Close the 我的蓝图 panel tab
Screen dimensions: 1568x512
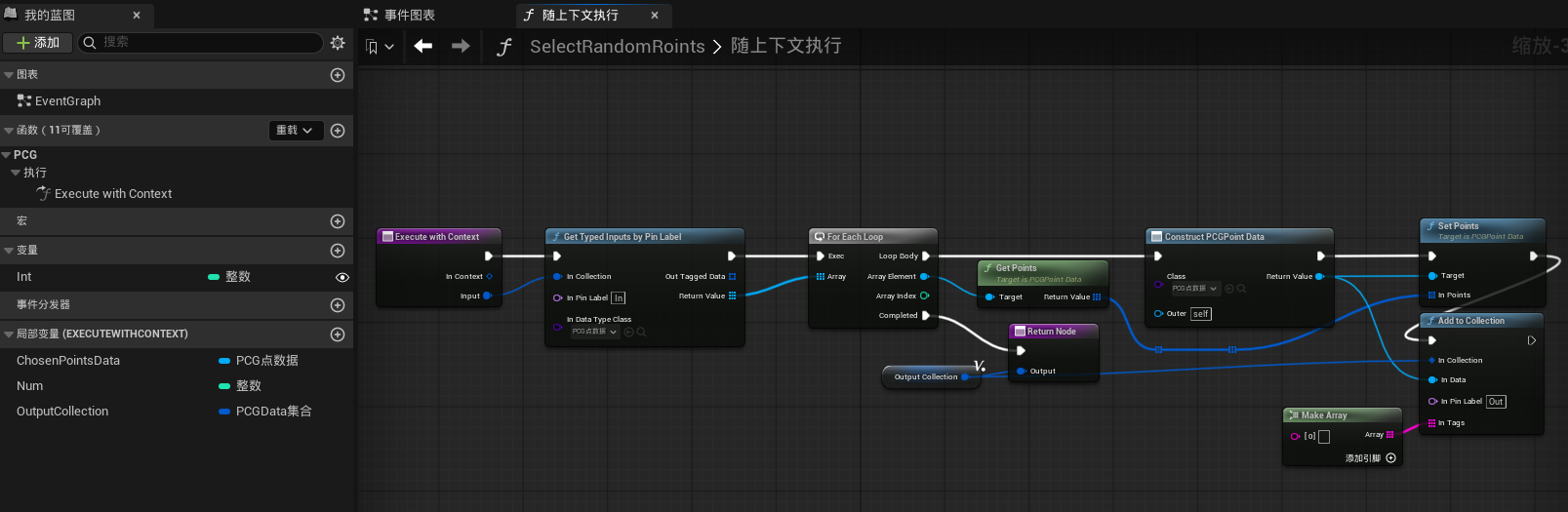point(137,16)
